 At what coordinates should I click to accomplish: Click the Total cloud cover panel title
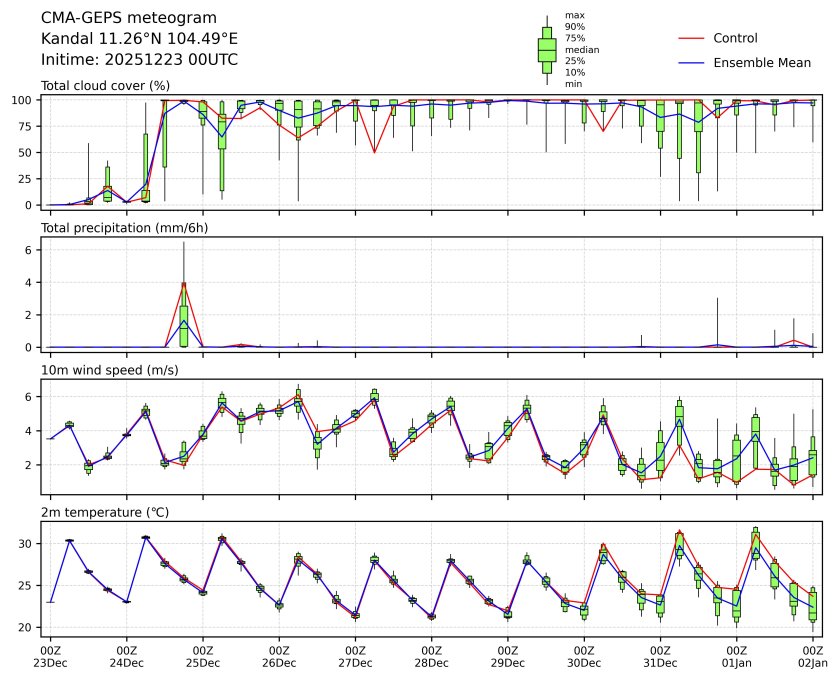[x=105, y=86]
